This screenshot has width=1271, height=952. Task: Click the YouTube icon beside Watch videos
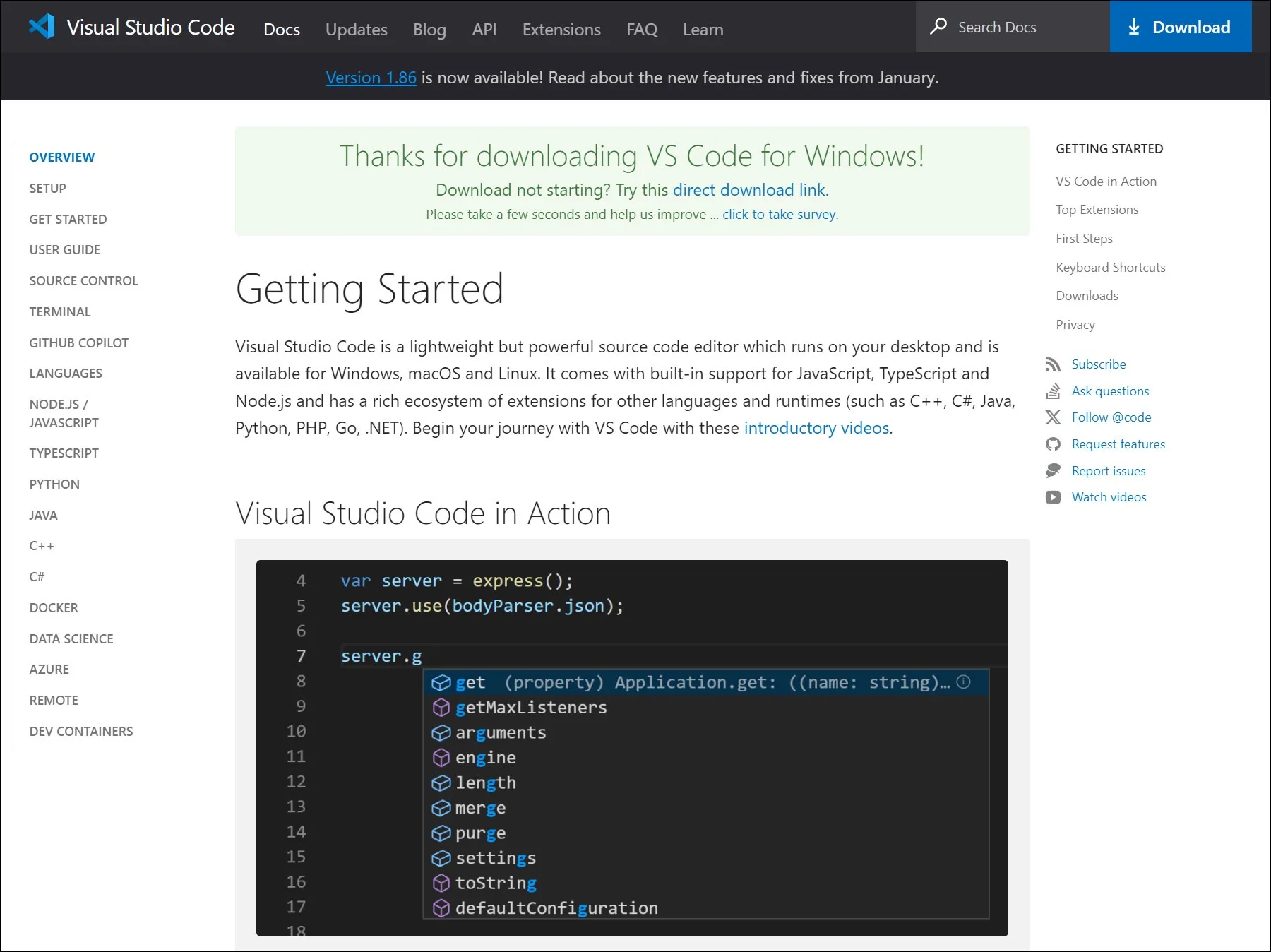pos(1053,497)
